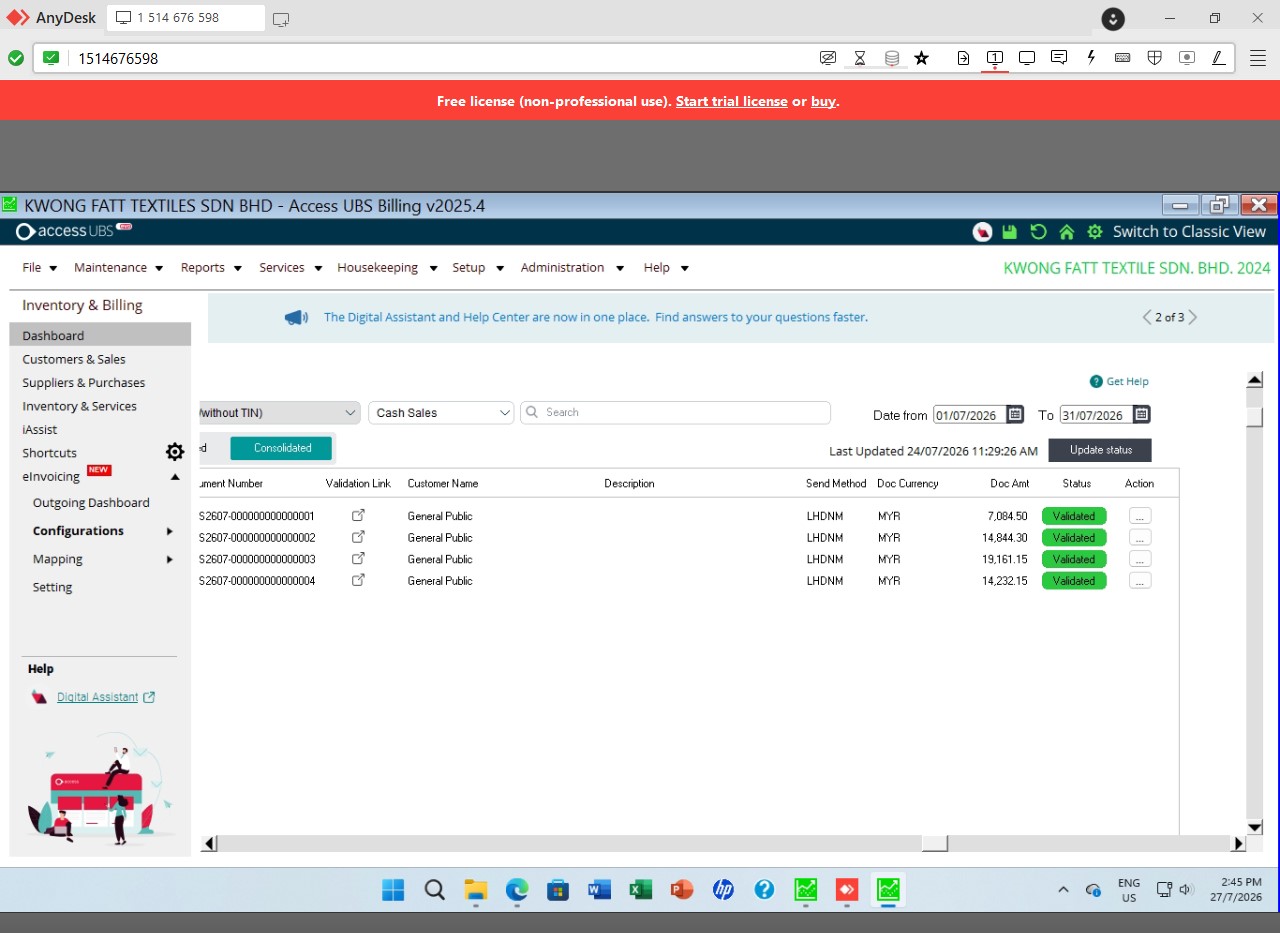This screenshot has width=1280, height=933.
Task: Select the Consolidated toggle tab
Action: 281,448
